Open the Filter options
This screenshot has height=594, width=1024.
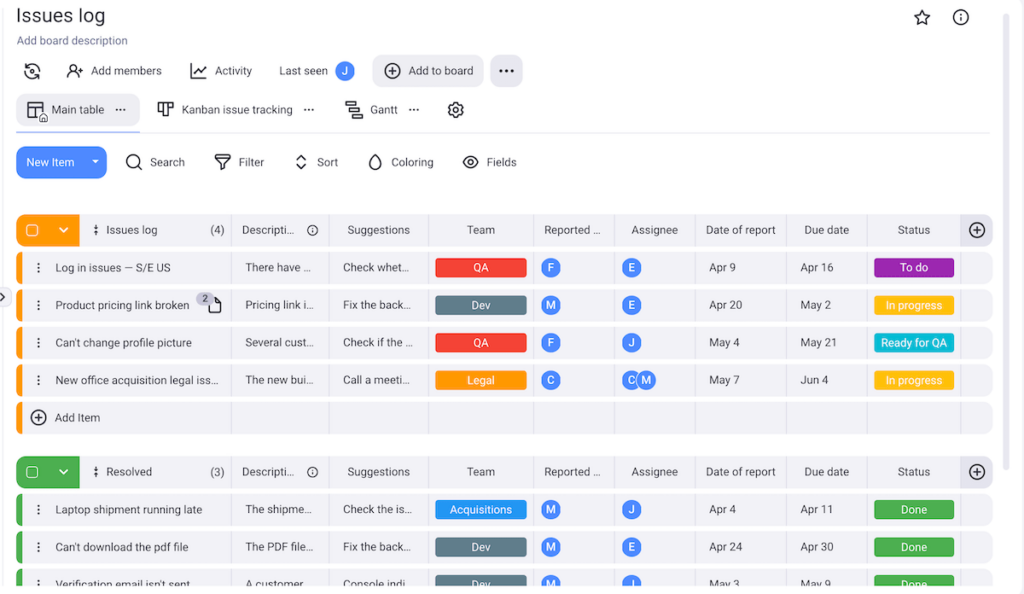point(239,161)
